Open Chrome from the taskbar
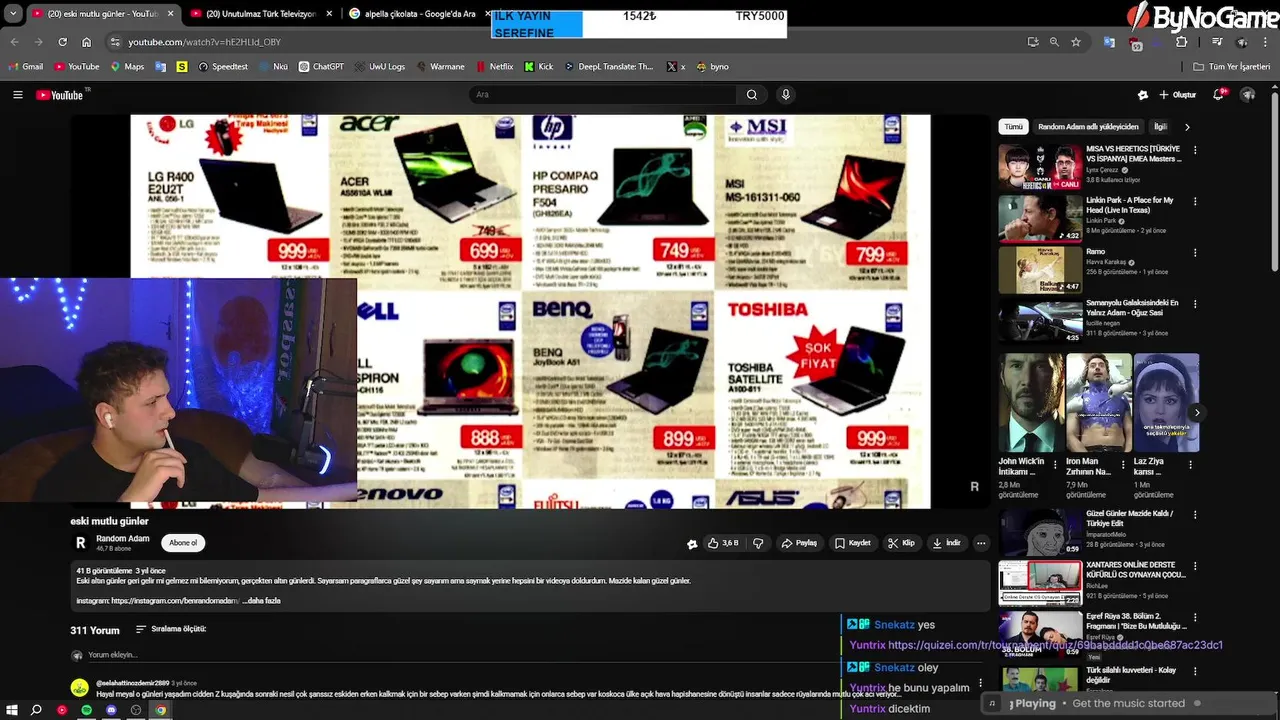 [161, 710]
